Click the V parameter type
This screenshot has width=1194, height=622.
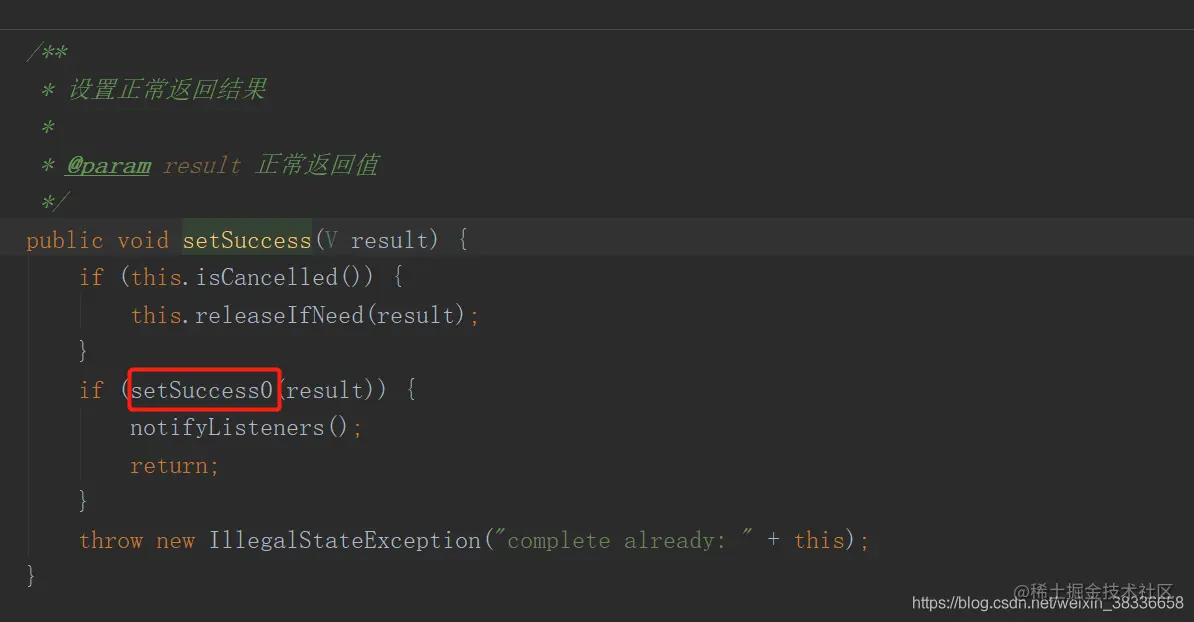[330, 241]
